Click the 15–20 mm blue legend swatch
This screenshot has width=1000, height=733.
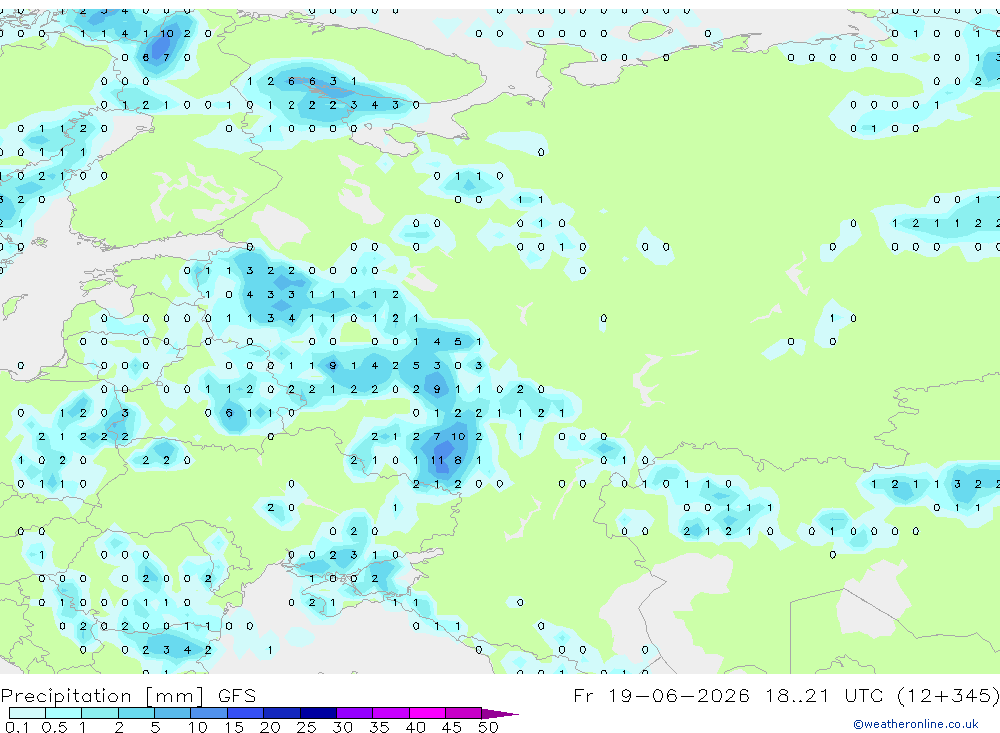[245, 713]
